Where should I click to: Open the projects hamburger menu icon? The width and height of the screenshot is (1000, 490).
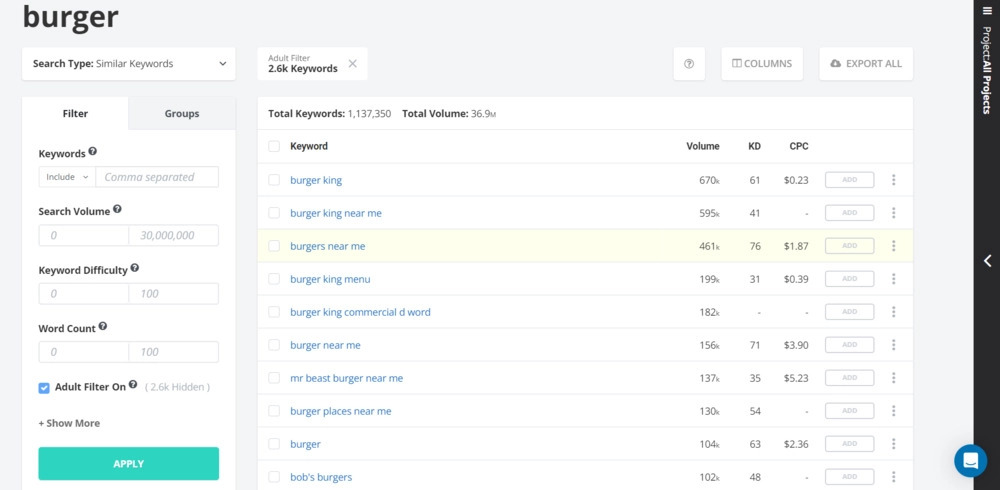(x=987, y=11)
